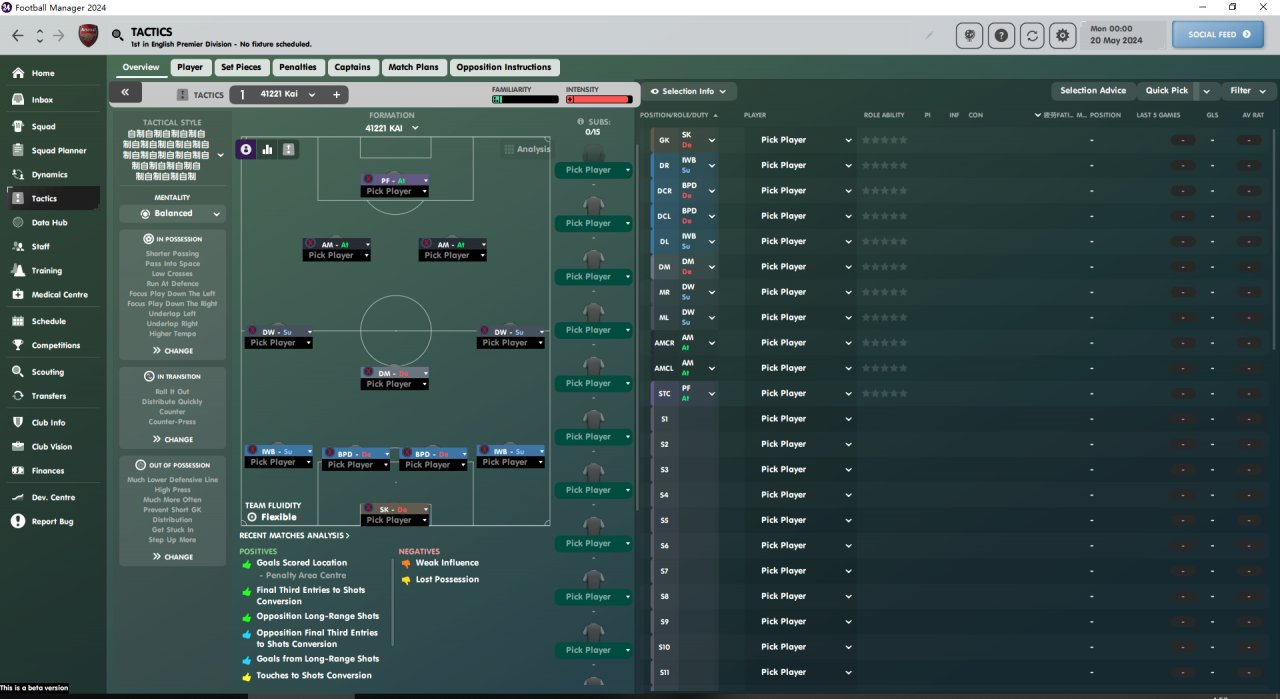Click the Weak Influence negative item
The height and width of the screenshot is (699, 1280).
pyautogui.click(x=440, y=563)
